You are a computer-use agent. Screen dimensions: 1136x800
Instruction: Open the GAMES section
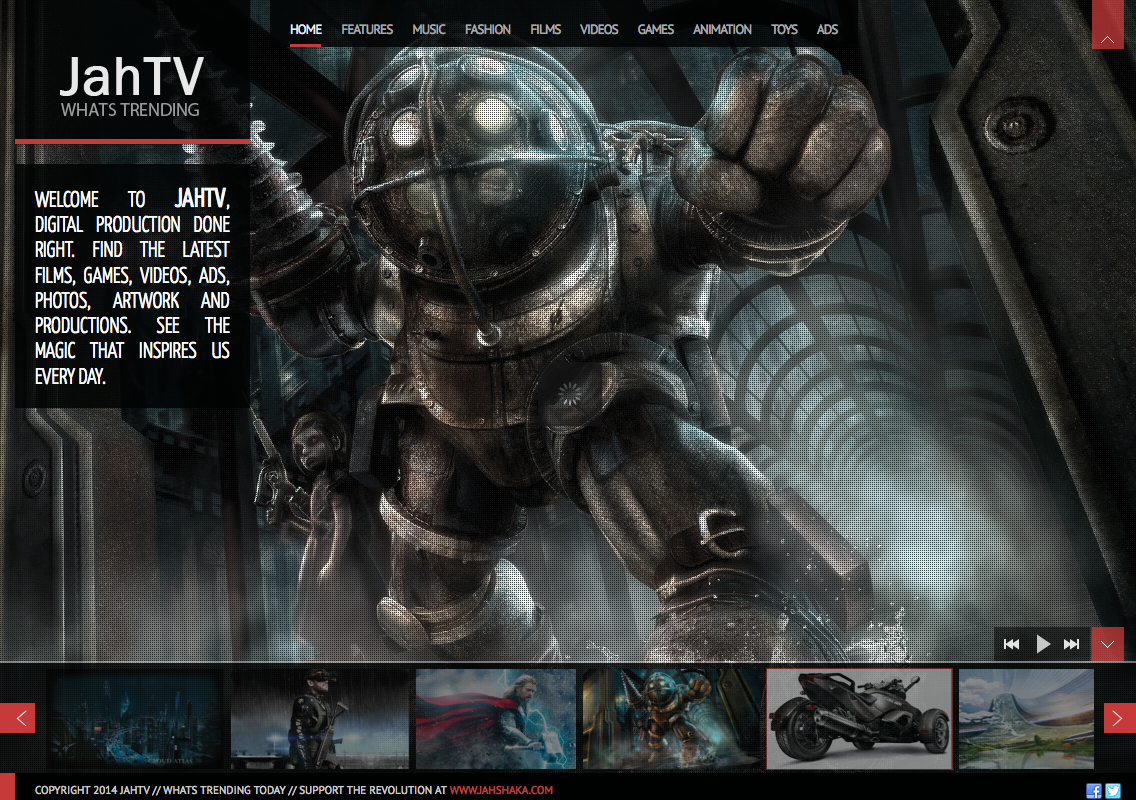pos(656,30)
